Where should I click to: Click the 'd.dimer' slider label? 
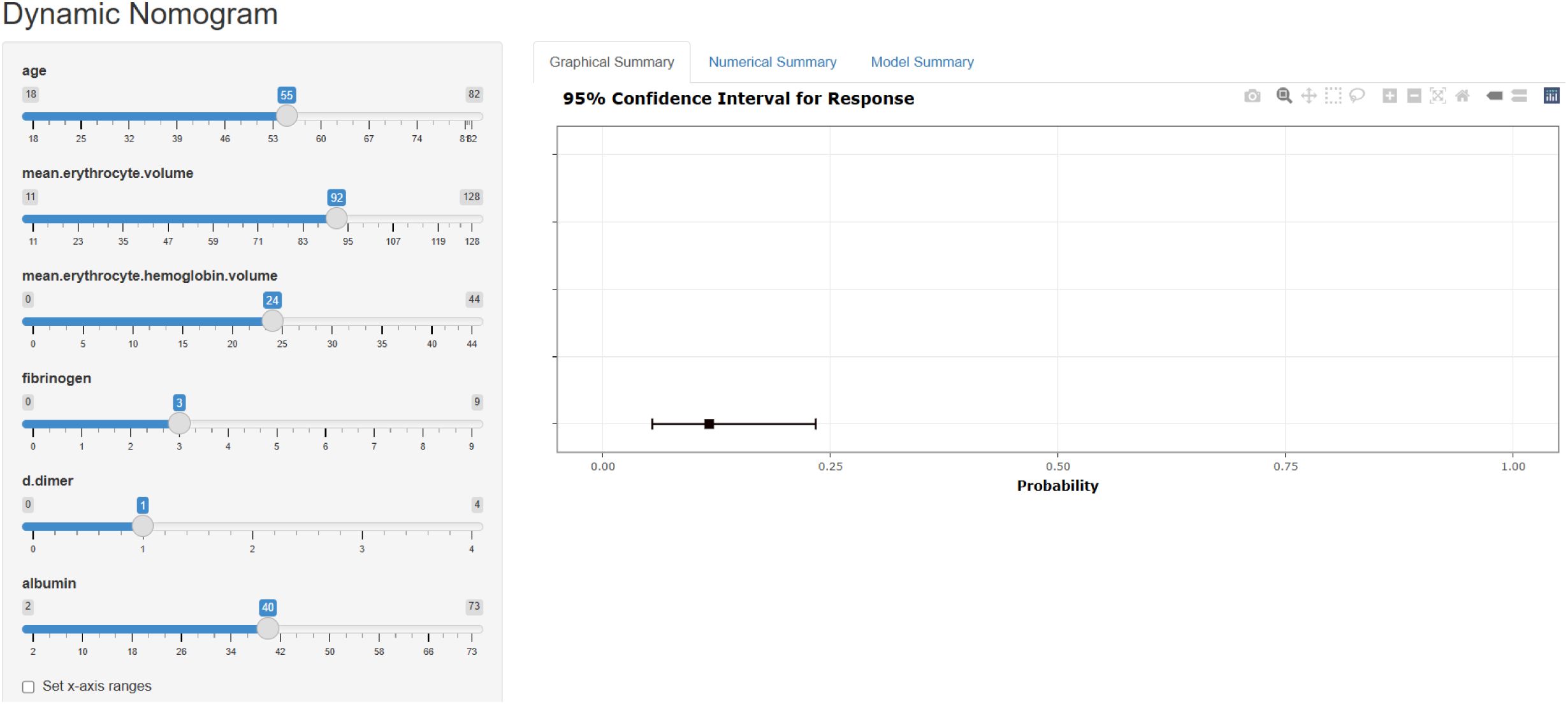point(48,481)
